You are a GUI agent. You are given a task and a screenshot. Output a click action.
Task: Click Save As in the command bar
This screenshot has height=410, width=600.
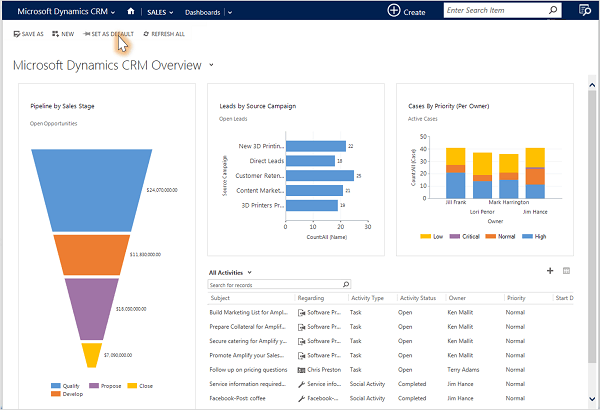click(28, 34)
